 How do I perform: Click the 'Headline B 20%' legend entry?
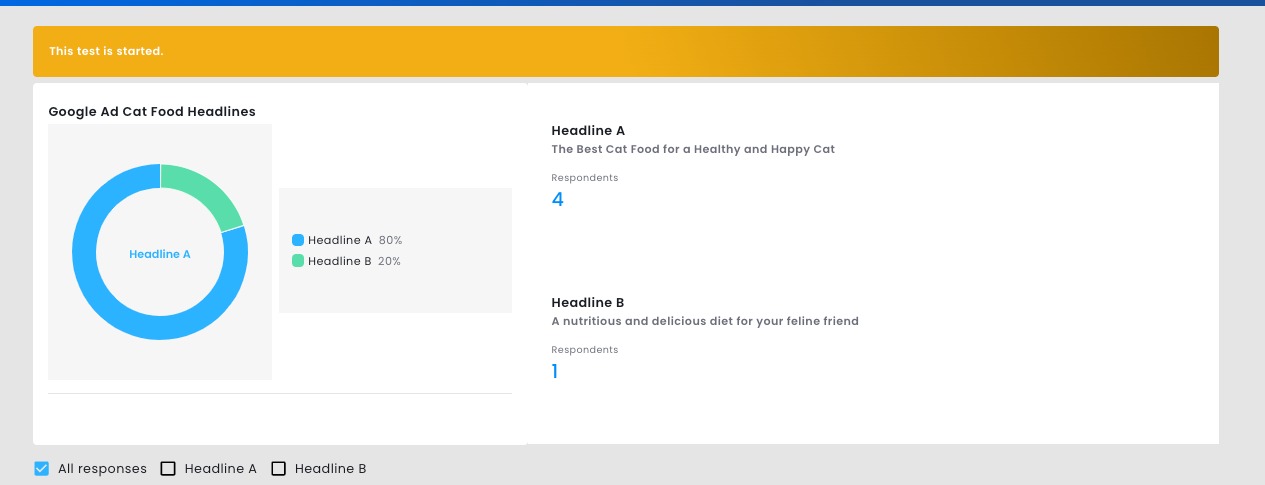tap(347, 261)
